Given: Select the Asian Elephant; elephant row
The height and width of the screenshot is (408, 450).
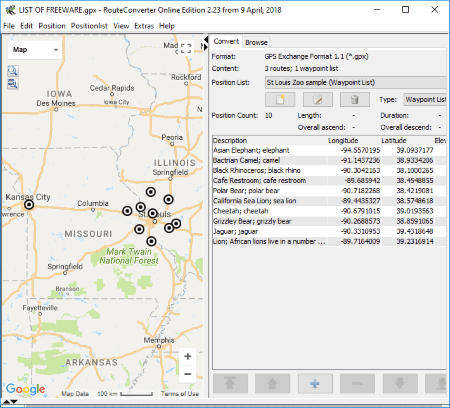Looking at the screenshot, I should tap(329, 150).
